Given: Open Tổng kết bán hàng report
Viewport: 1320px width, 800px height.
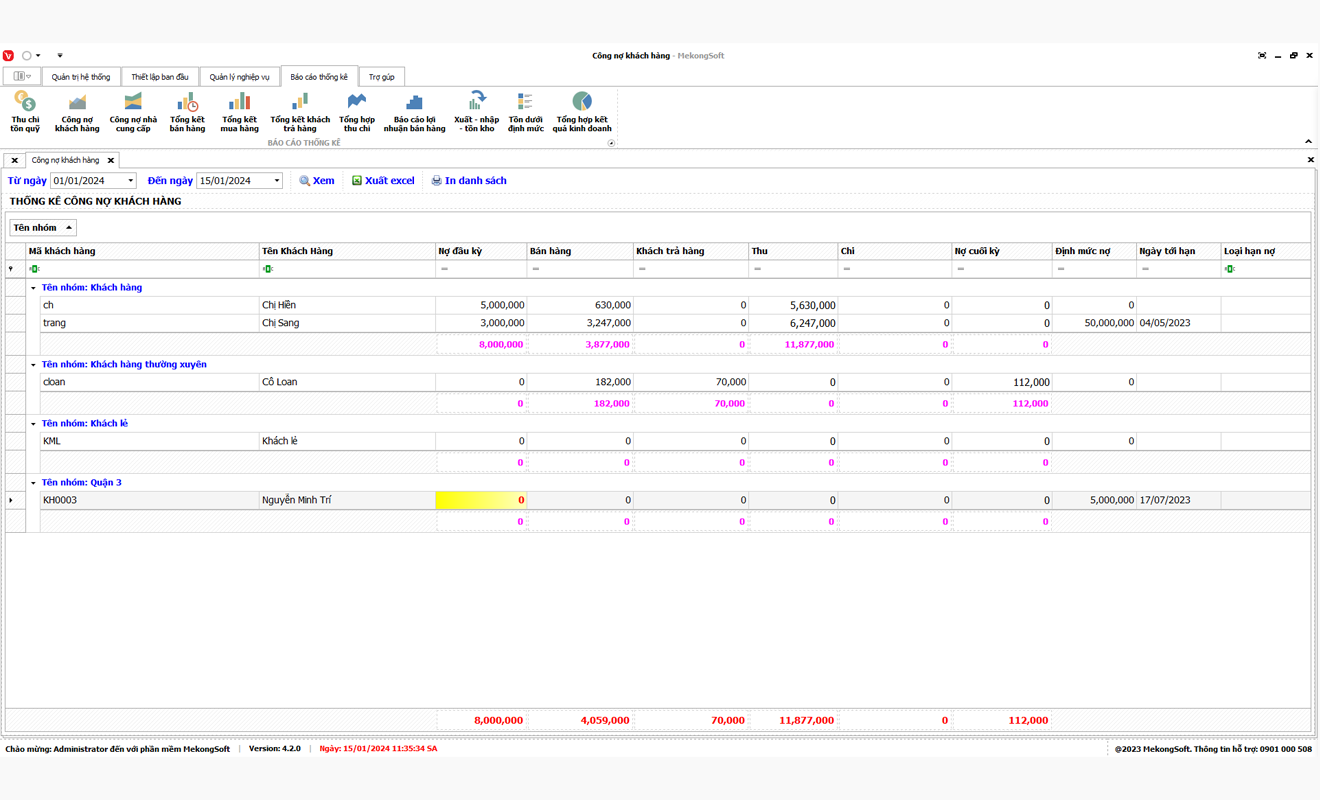Looking at the screenshot, I should click(x=187, y=112).
